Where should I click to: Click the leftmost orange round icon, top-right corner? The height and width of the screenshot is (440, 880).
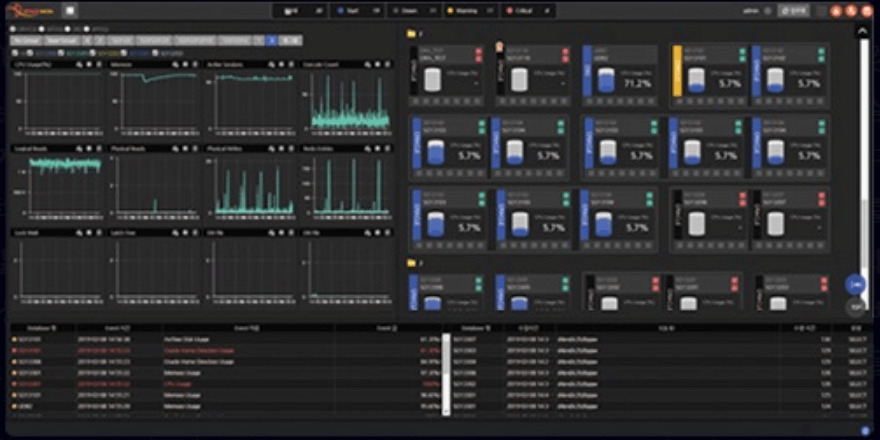(x=836, y=11)
